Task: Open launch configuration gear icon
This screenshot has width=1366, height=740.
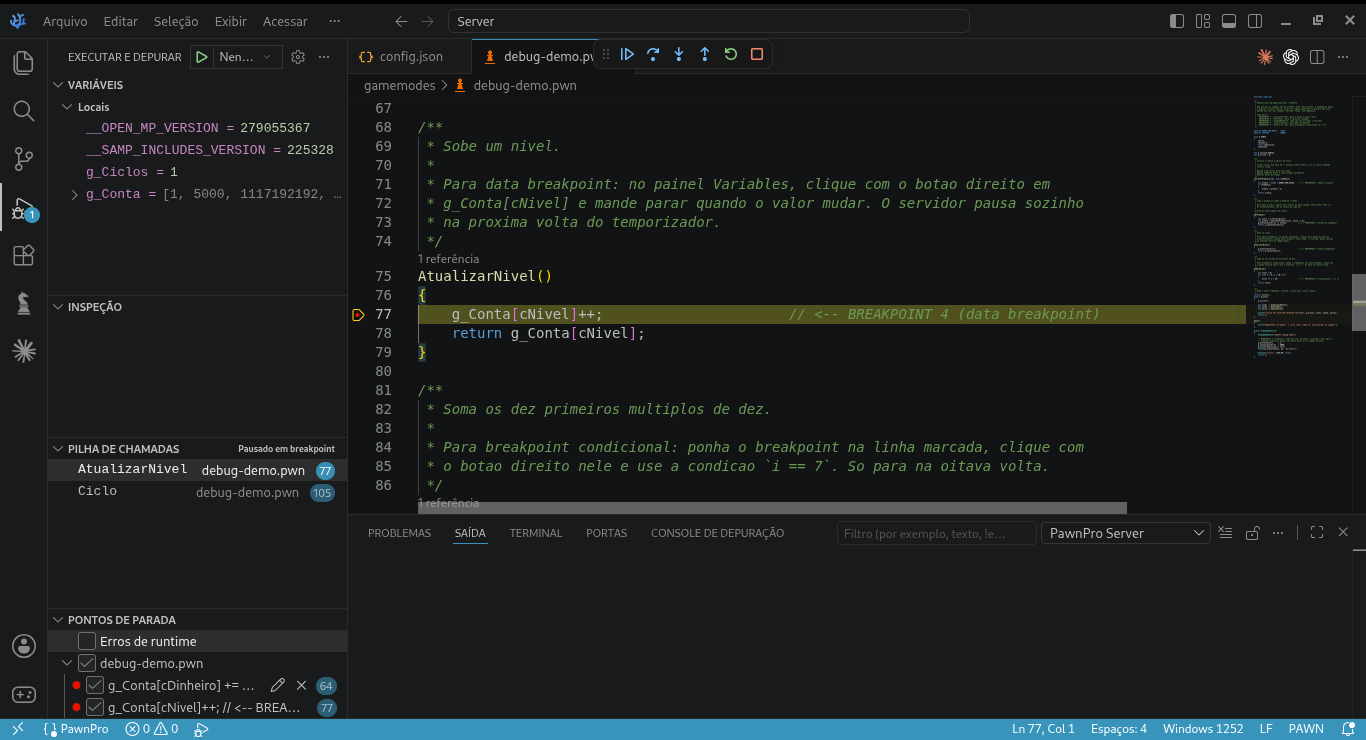Action: [297, 57]
